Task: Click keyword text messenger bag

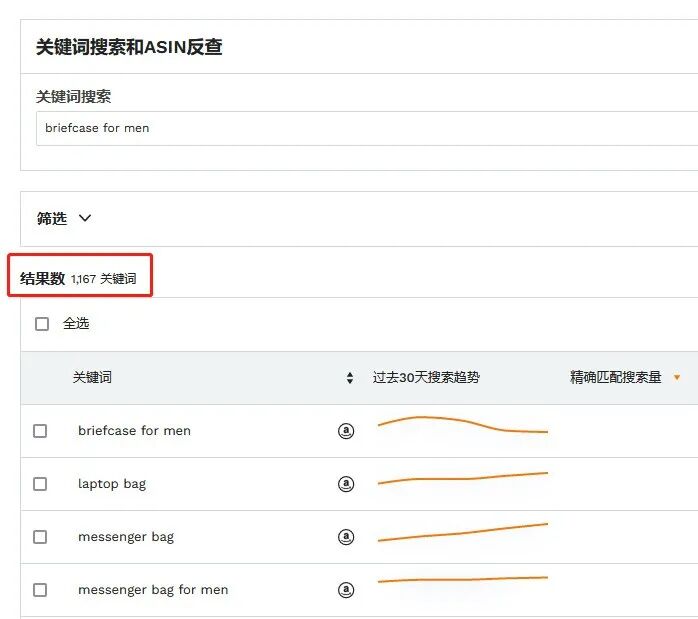Action: (x=126, y=537)
